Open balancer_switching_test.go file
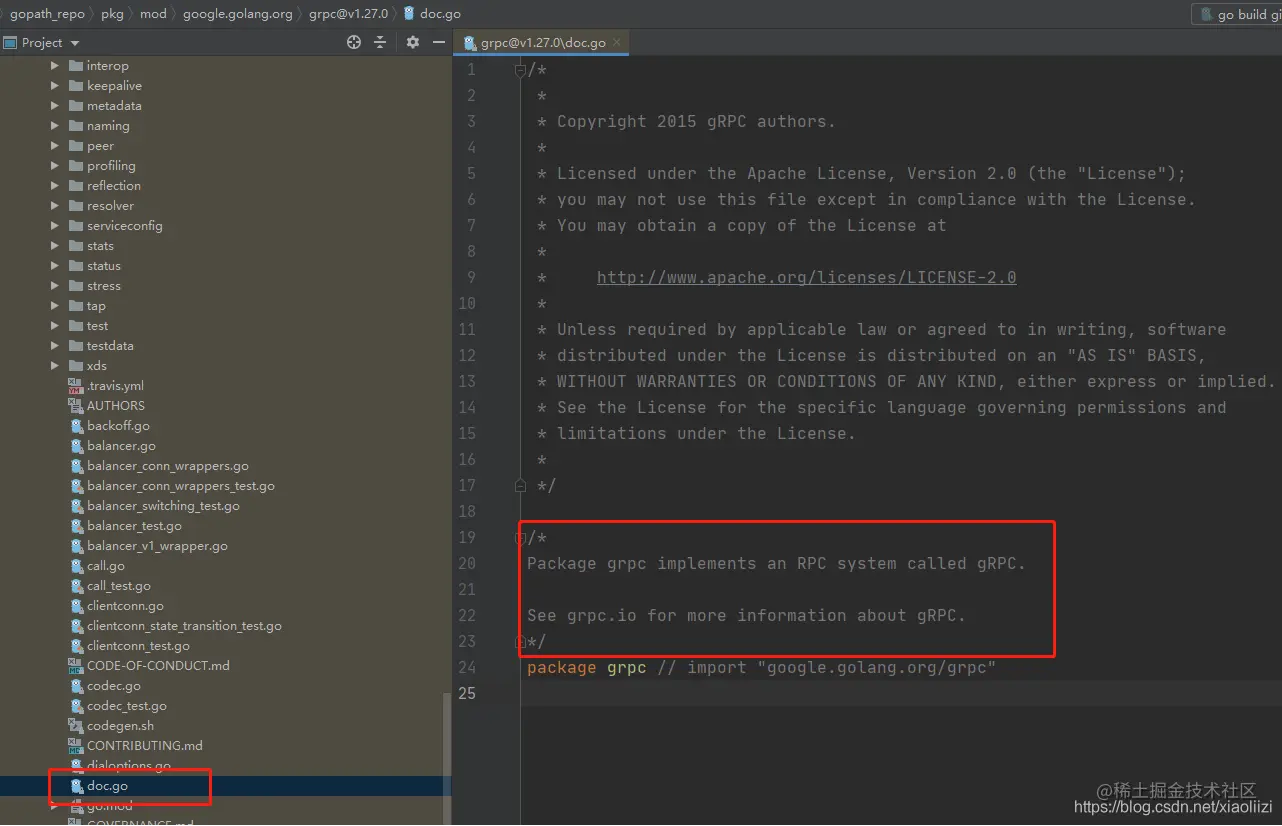 (x=163, y=506)
